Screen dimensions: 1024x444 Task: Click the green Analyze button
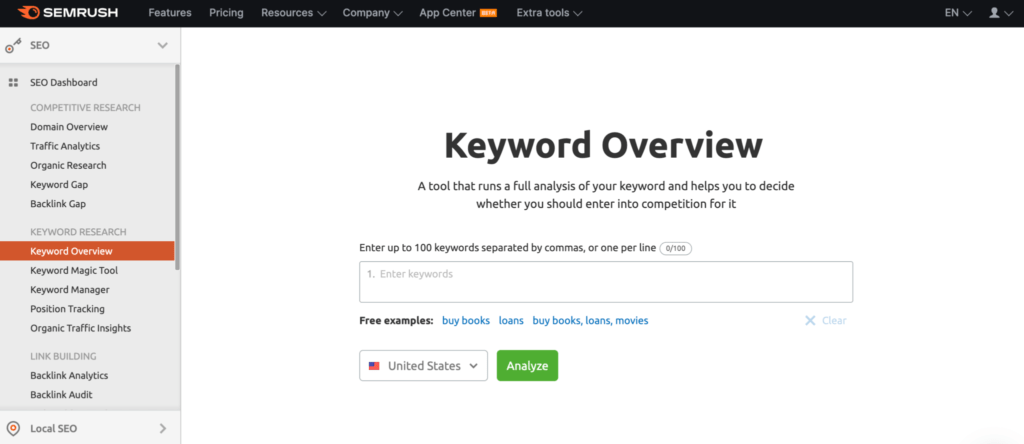point(527,366)
